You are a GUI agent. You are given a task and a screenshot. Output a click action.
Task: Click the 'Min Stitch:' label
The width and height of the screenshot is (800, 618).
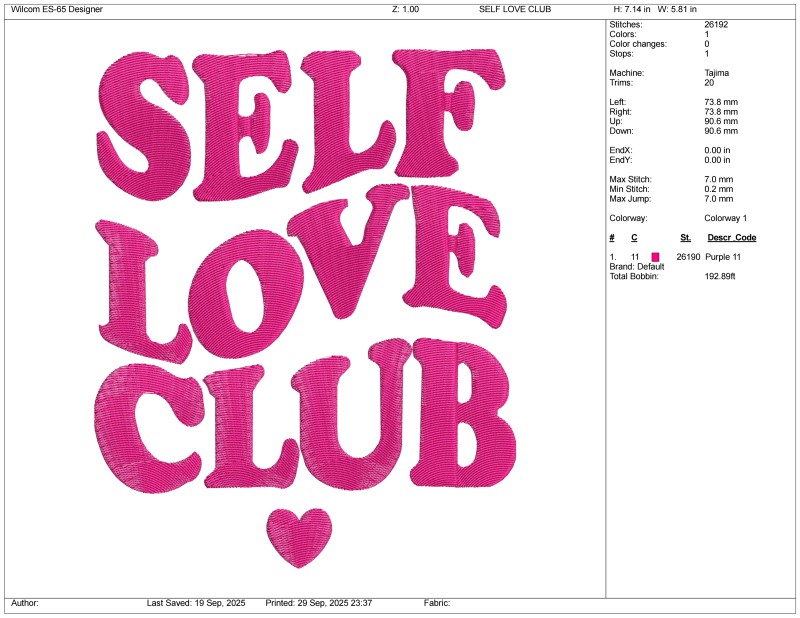coord(629,189)
